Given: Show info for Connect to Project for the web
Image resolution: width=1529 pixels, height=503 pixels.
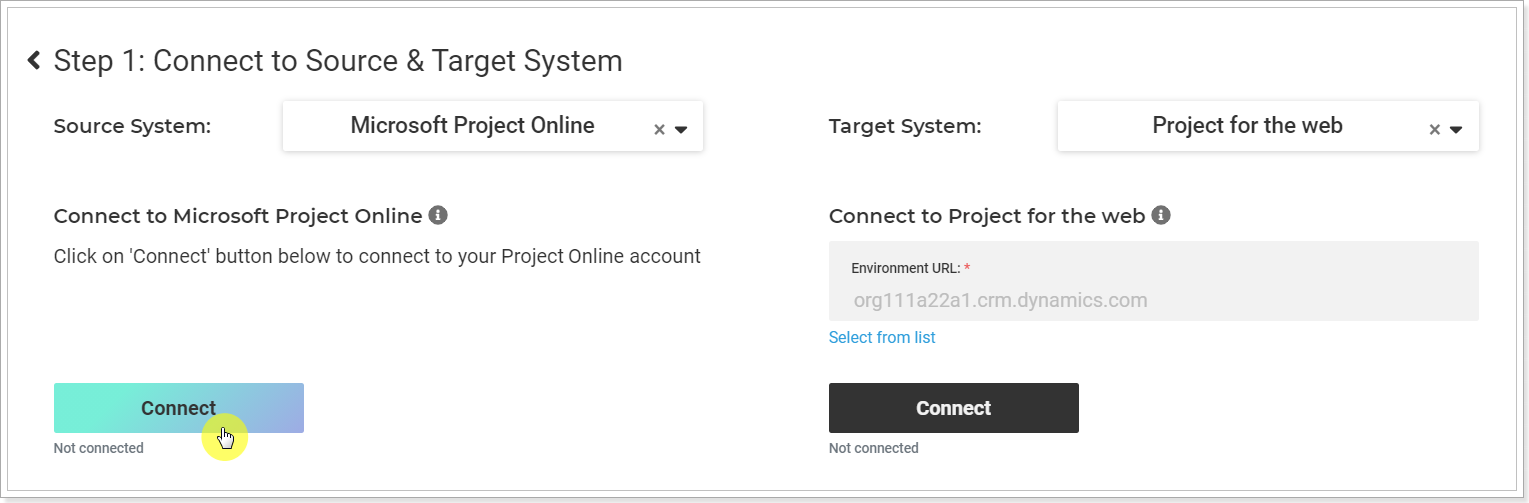Looking at the screenshot, I should pyautogui.click(x=1161, y=215).
